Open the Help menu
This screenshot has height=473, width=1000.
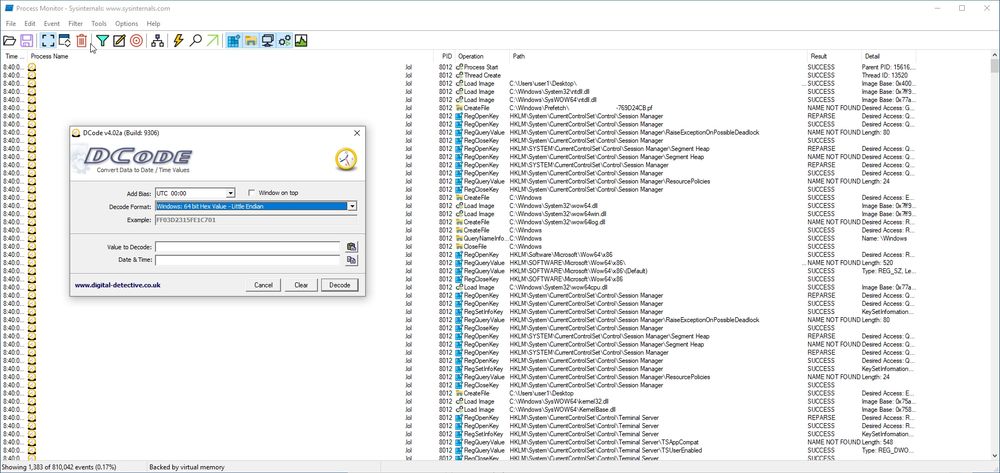pos(153,24)
